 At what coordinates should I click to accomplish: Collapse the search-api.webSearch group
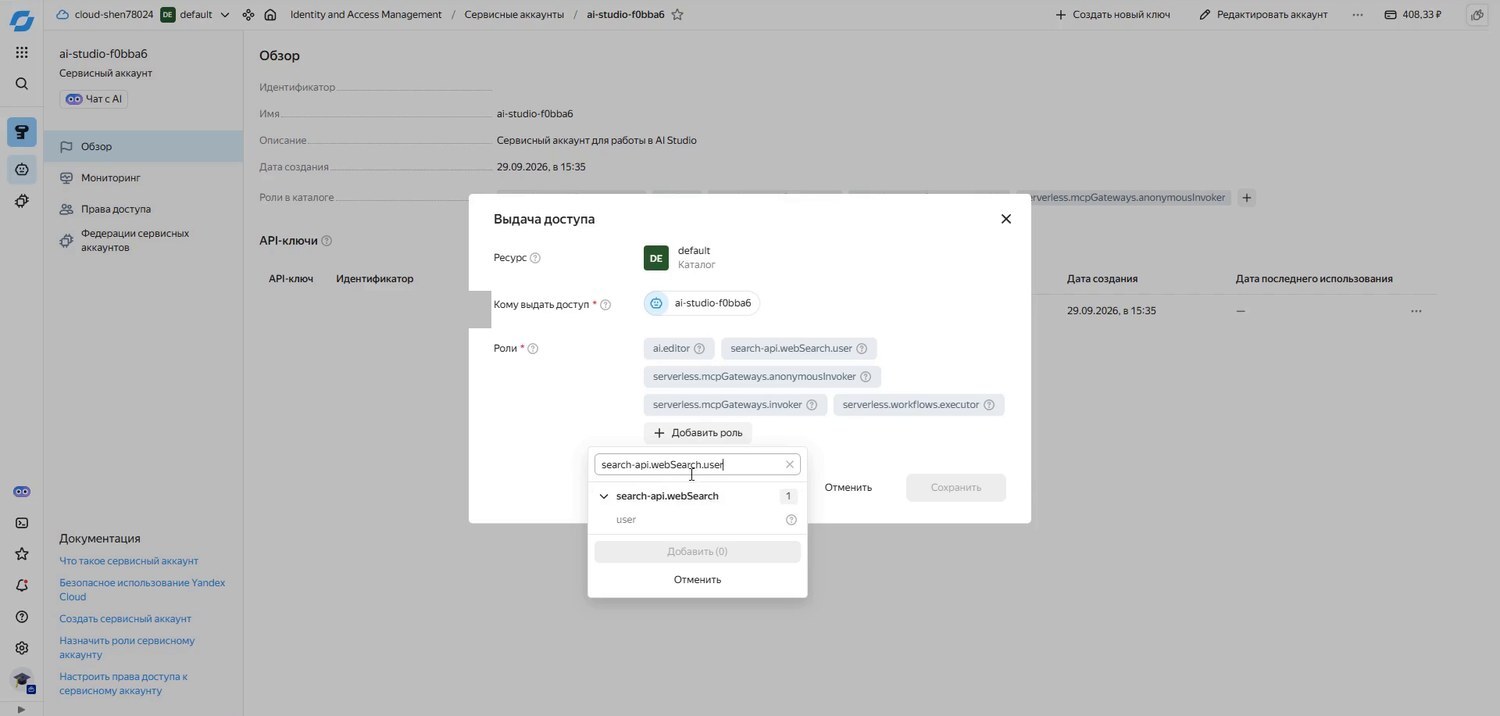(x=604, y=497)
